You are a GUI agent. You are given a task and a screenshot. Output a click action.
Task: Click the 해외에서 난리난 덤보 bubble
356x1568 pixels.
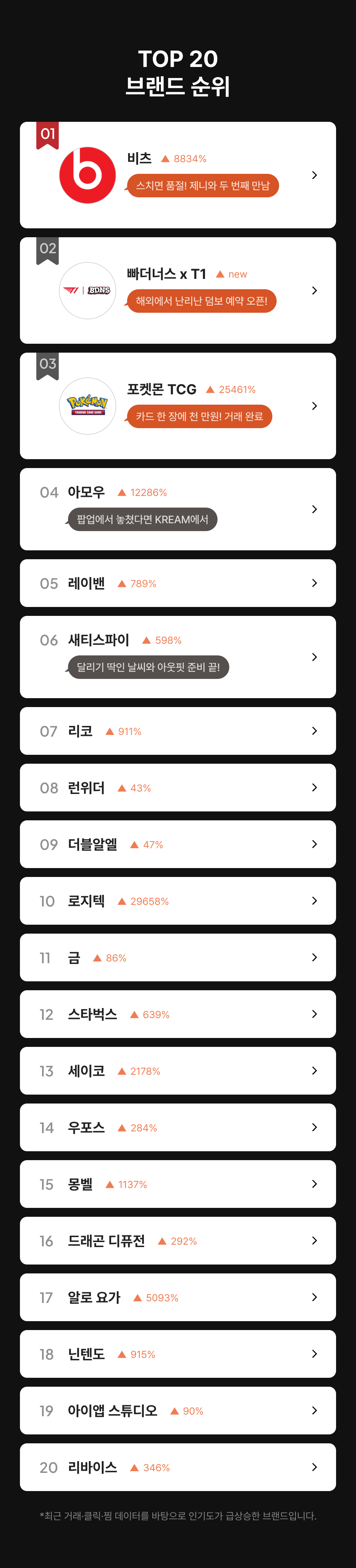201,301
